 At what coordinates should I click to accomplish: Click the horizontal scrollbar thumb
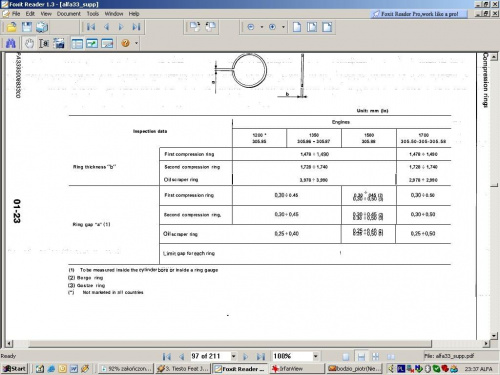[x=230, y=343]
